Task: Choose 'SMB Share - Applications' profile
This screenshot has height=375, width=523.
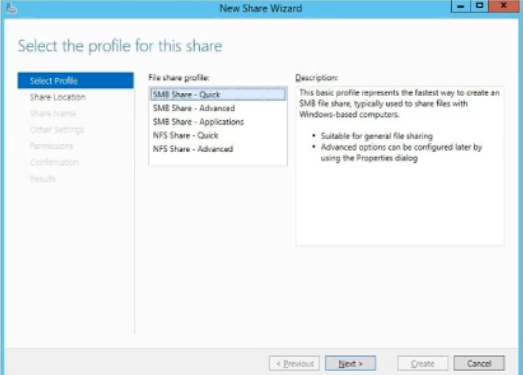Action: pos(218,122)
